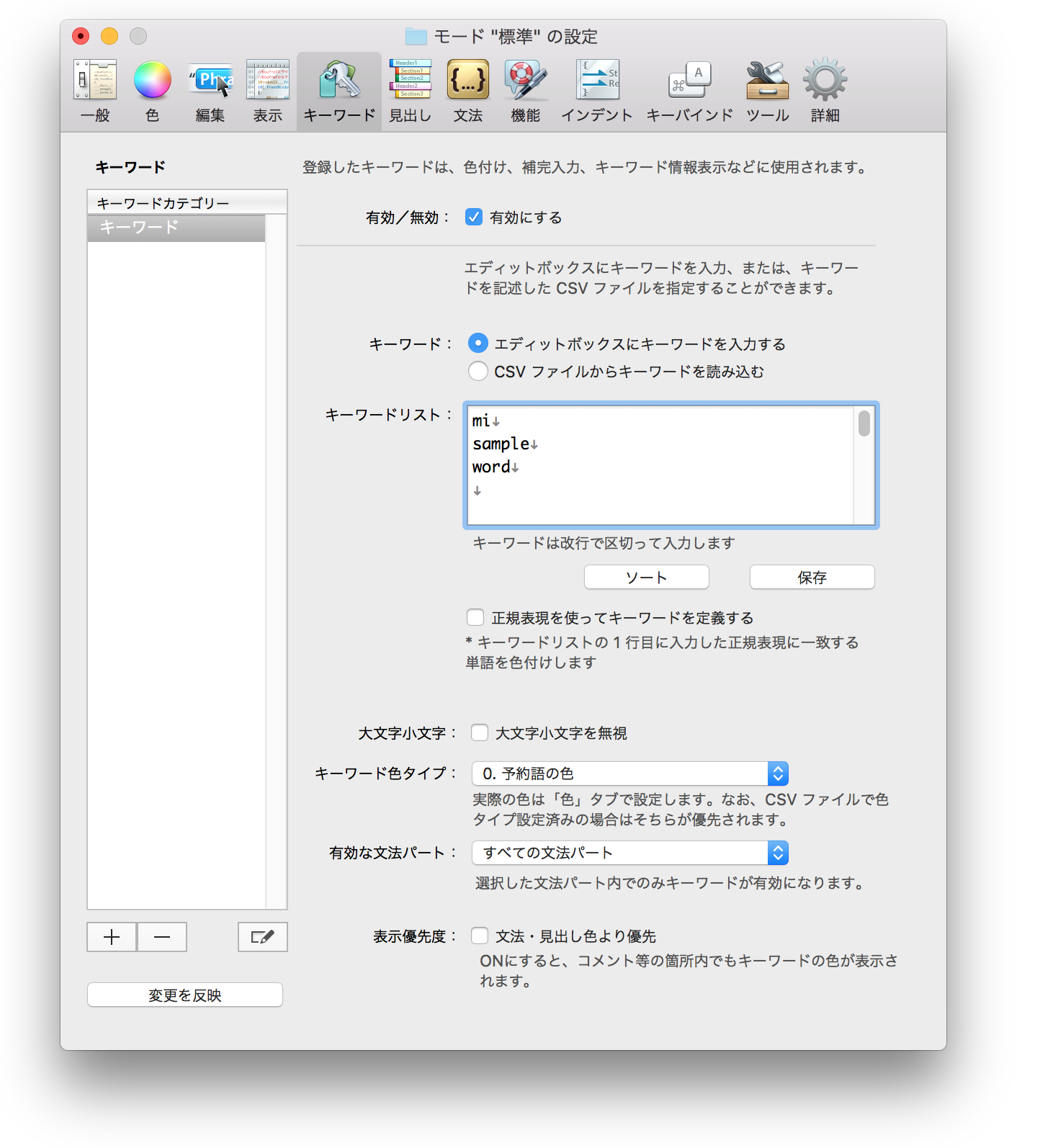Switch to the 編集 (Edit) pane
This screenshot has height=1148, width=1058.
point(210,90)
